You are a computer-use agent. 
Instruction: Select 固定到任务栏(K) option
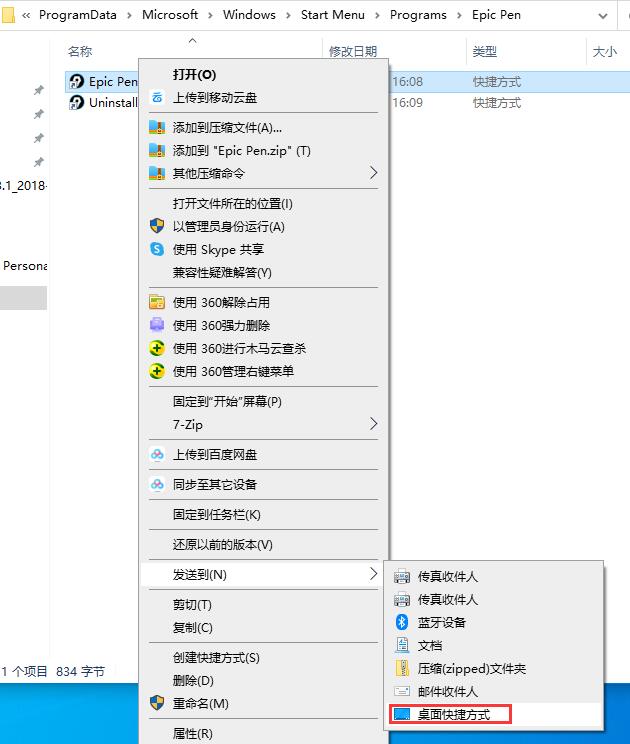(x=216, y=514)
